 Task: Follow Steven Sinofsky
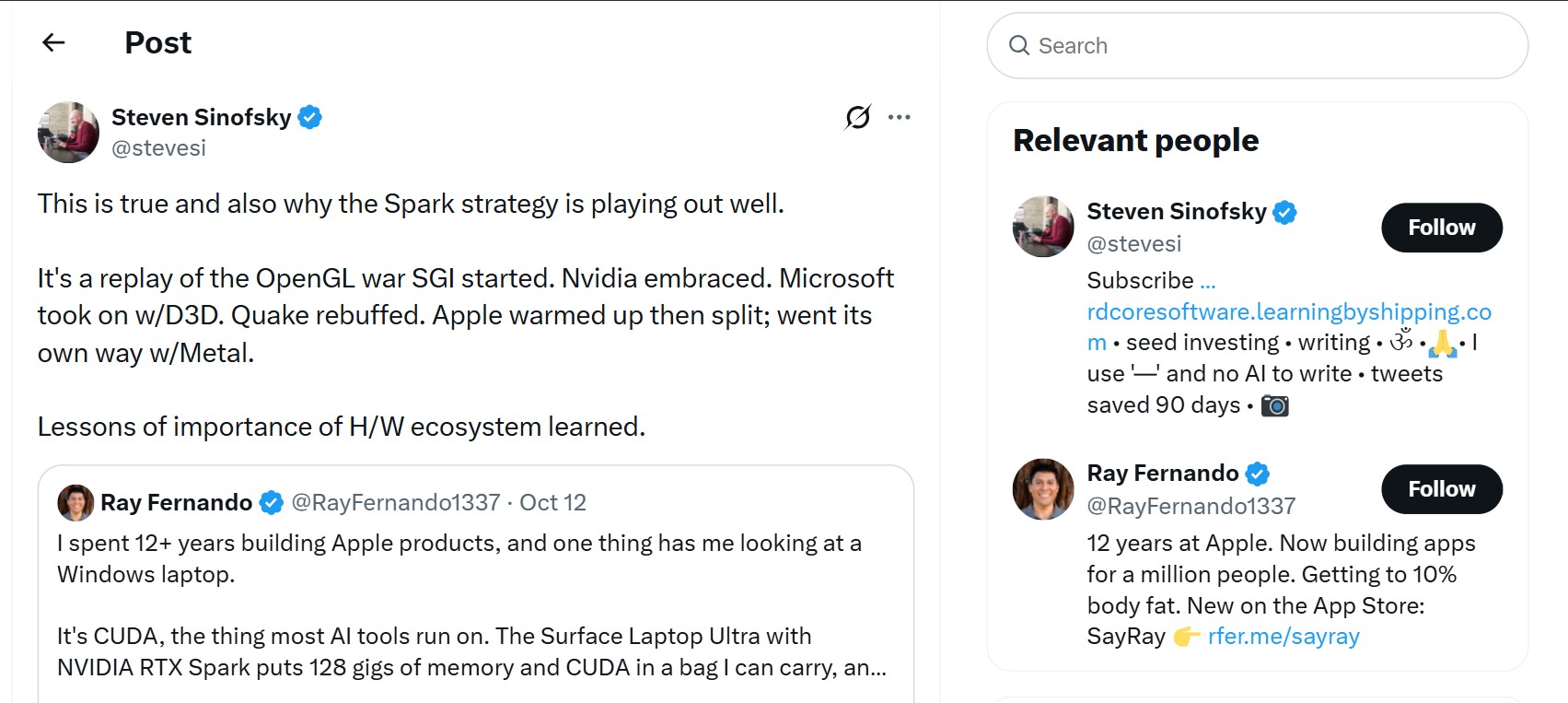pos(1442,228)
